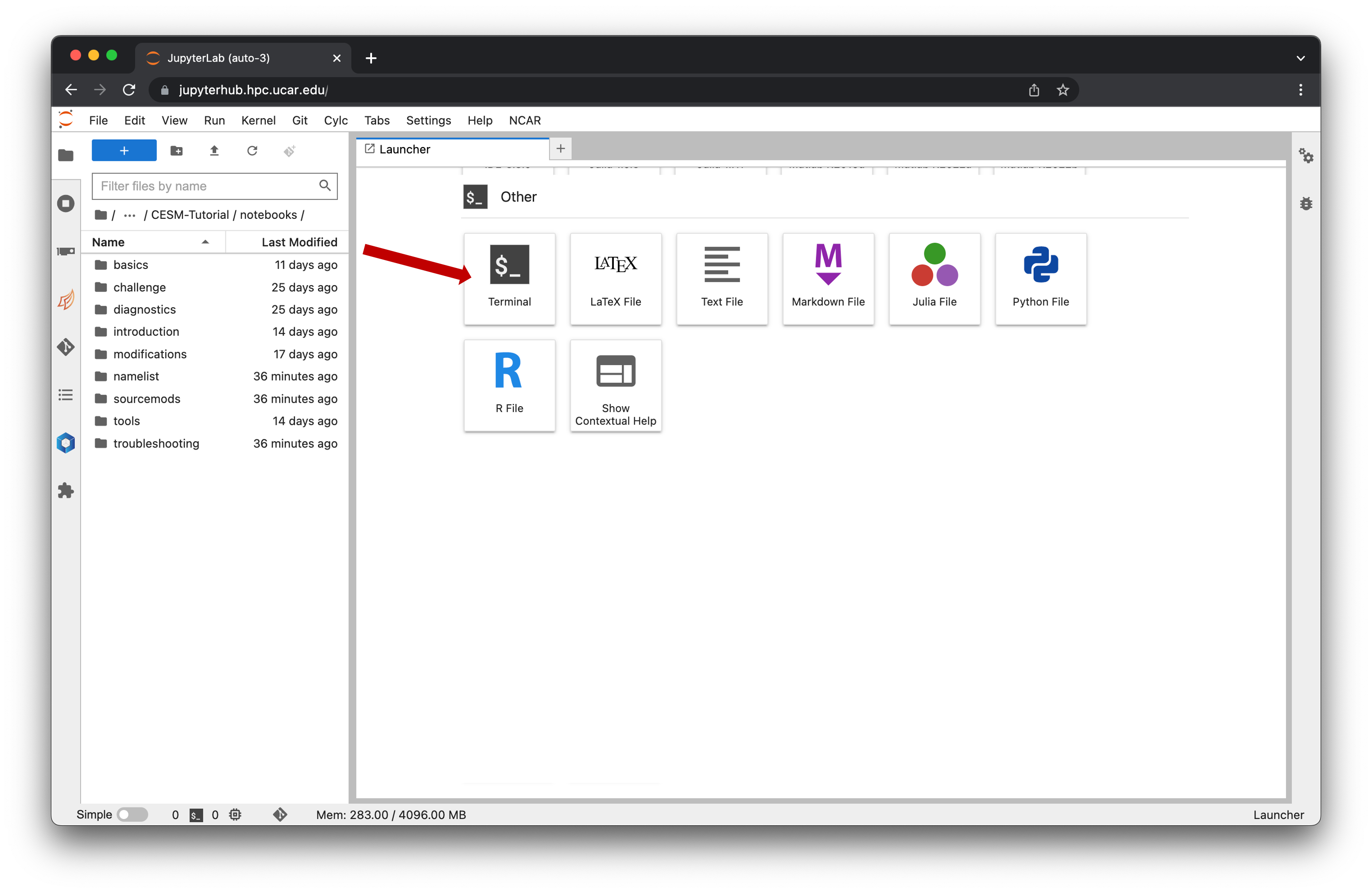This screenshot has height=893, width=1372.
Task: Add a new launcher tab with plus
Action: click(x=560, y=149)
